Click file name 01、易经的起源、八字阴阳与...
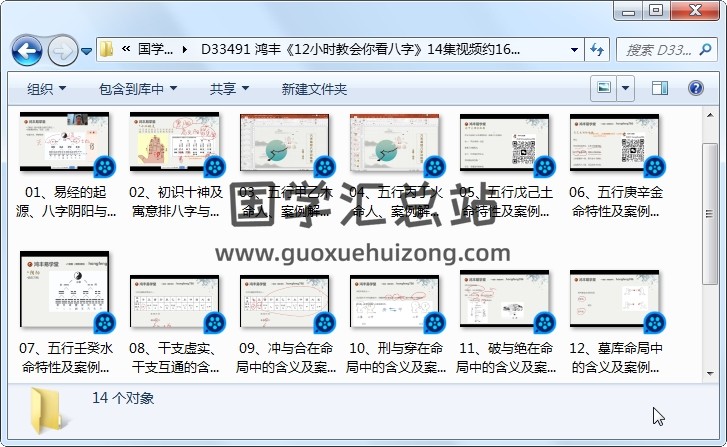The width and height of the screenshot is (727, 447). tap(65, 202)
